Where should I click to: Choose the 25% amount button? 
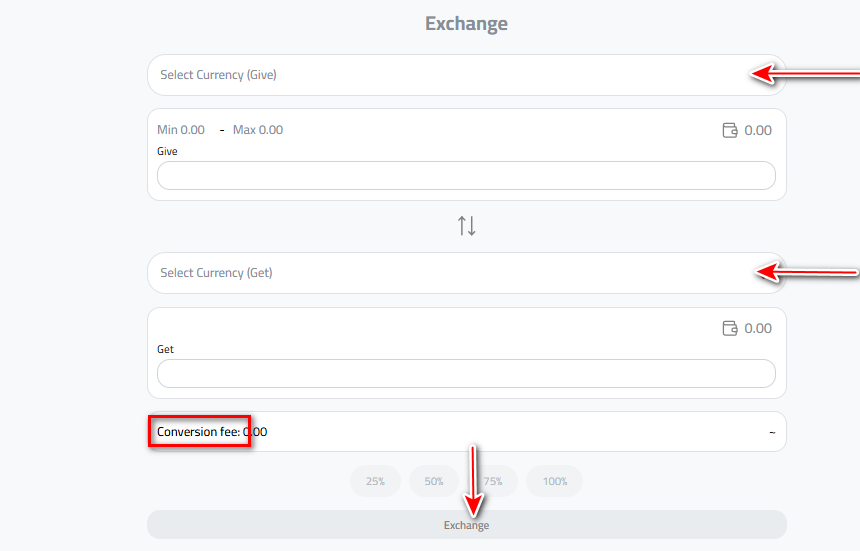coord(375,481)
